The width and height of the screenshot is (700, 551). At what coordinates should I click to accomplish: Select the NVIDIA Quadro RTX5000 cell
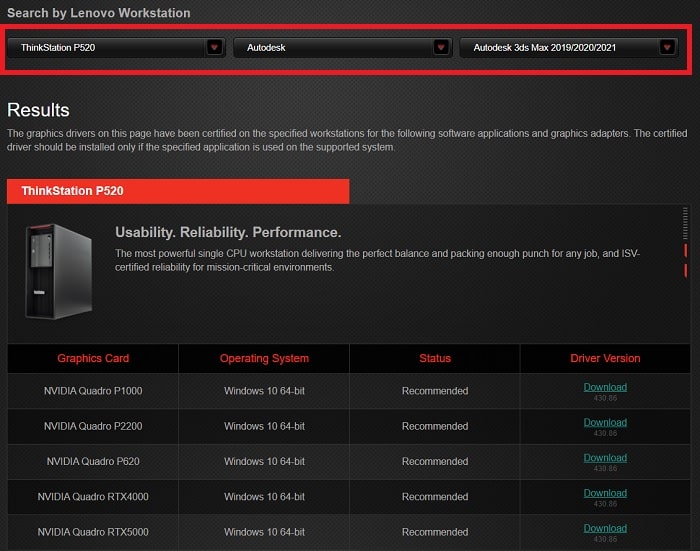(x=93, y=532)
